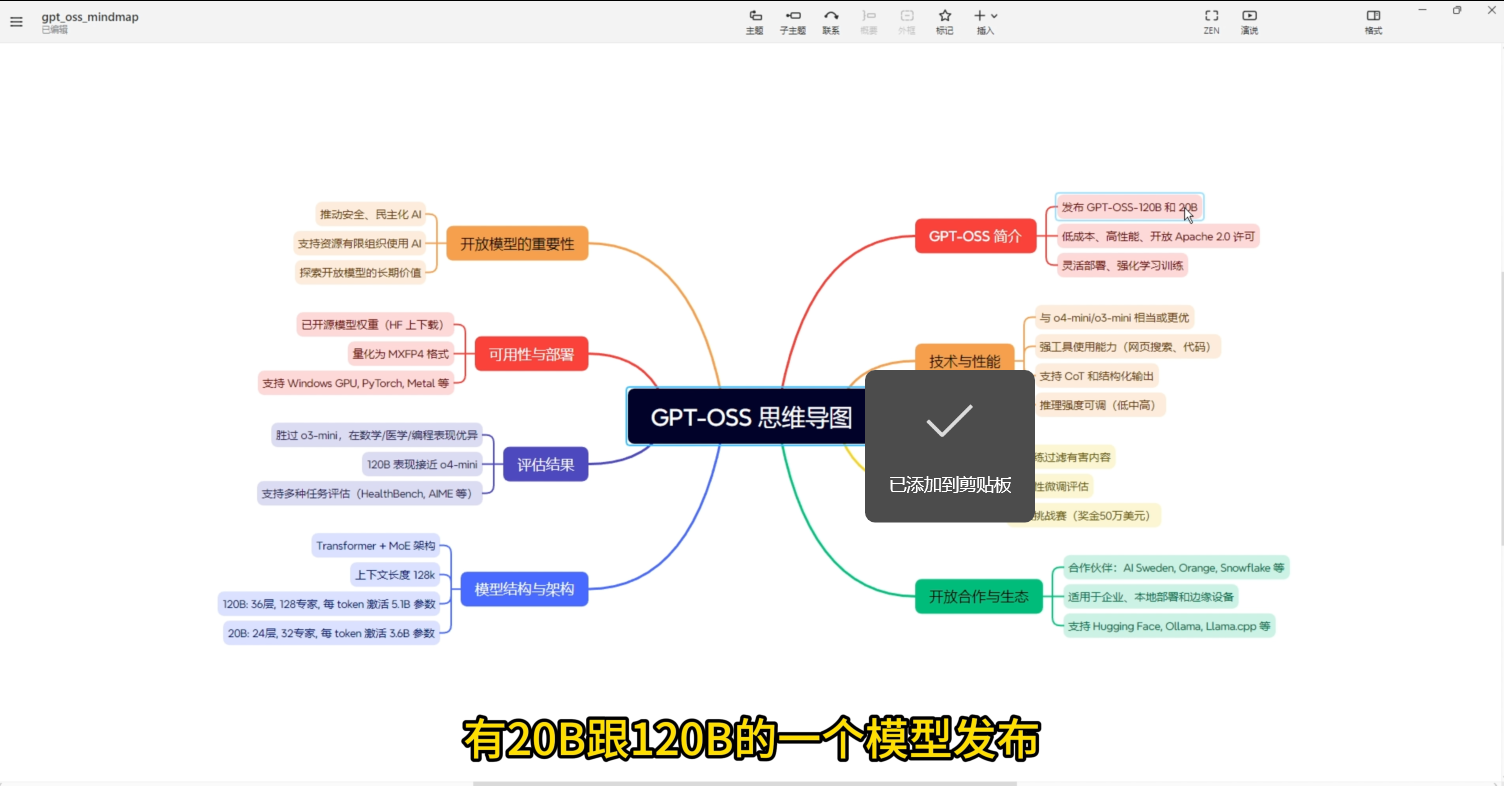Select the 模型结构与架构 branch
Image resolution: width=1504 pixels, height=786 pixels.
[x=524, y=589]
